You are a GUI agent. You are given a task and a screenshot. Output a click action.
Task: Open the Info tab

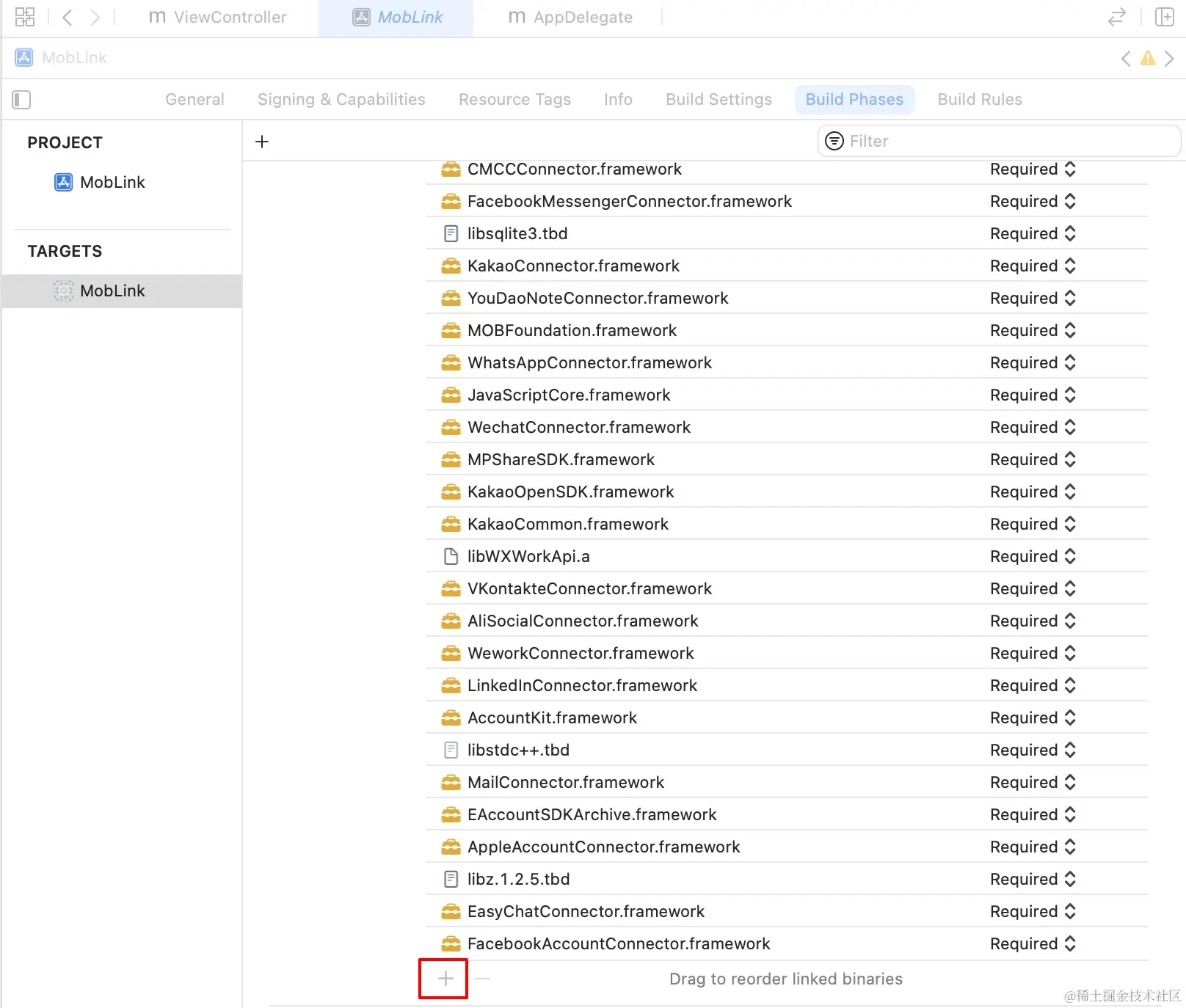618,99
